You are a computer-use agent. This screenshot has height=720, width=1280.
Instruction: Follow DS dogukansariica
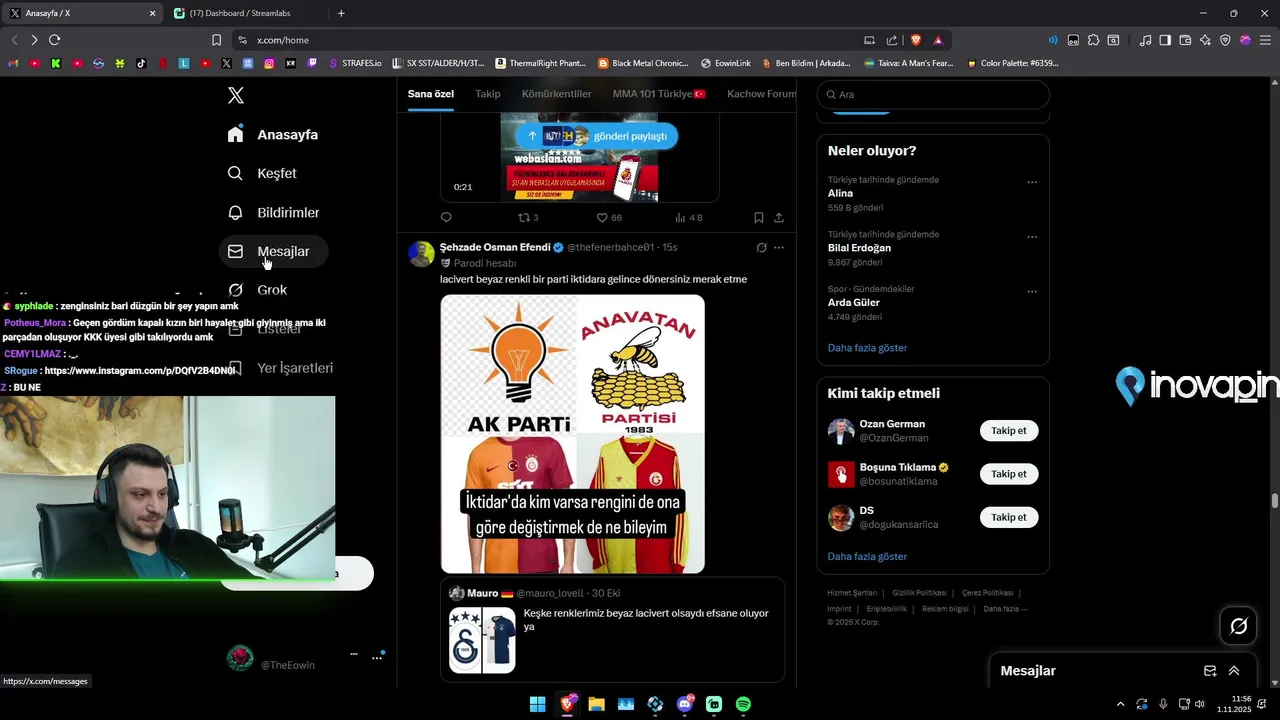point(1009,517)
